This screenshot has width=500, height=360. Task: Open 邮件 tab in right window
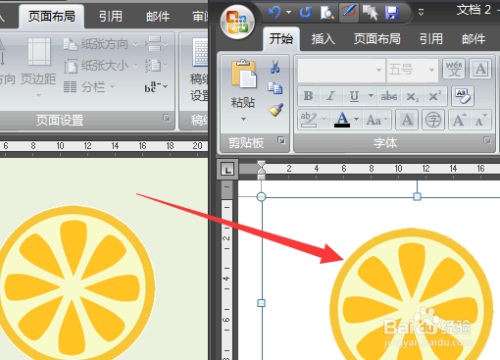click(x=473, y=39)
